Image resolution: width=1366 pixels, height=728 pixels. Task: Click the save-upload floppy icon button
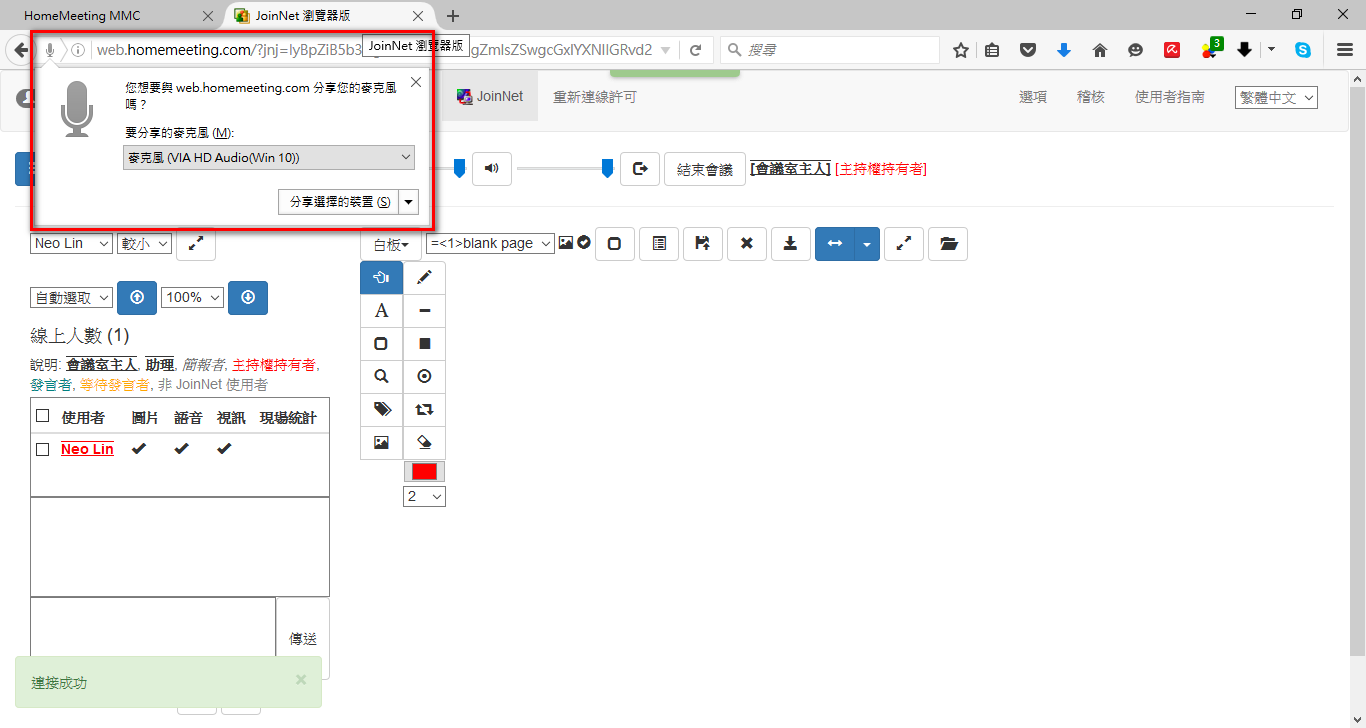(703, 243)
